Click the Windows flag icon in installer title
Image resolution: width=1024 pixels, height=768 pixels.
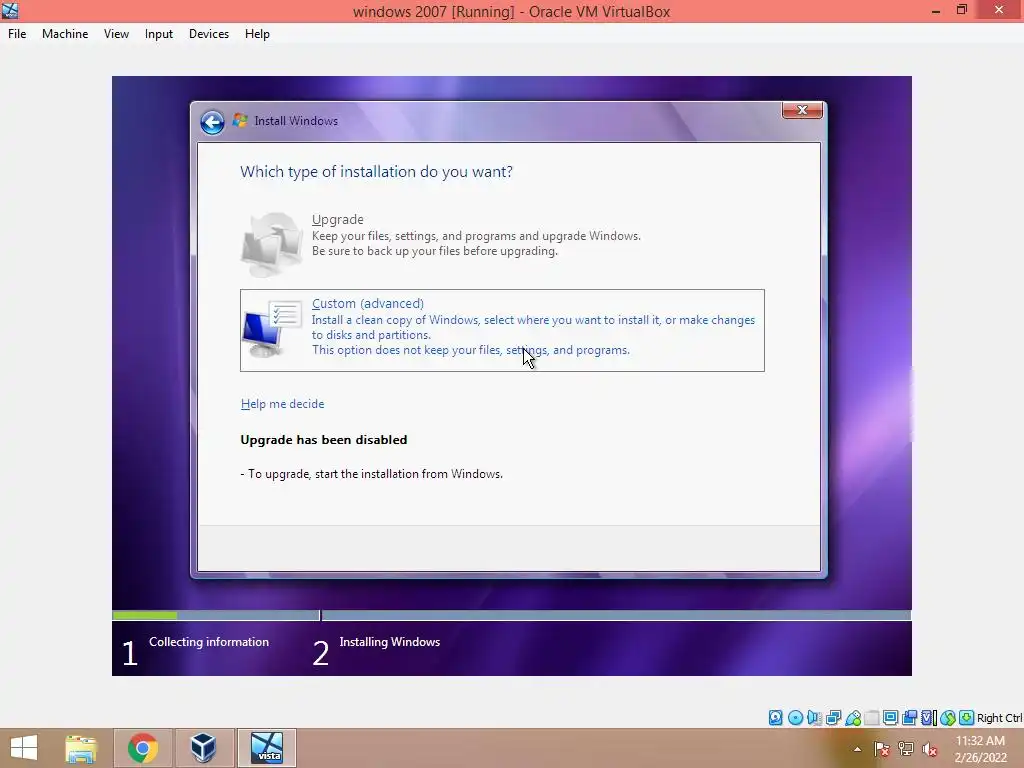pos(240,120)
